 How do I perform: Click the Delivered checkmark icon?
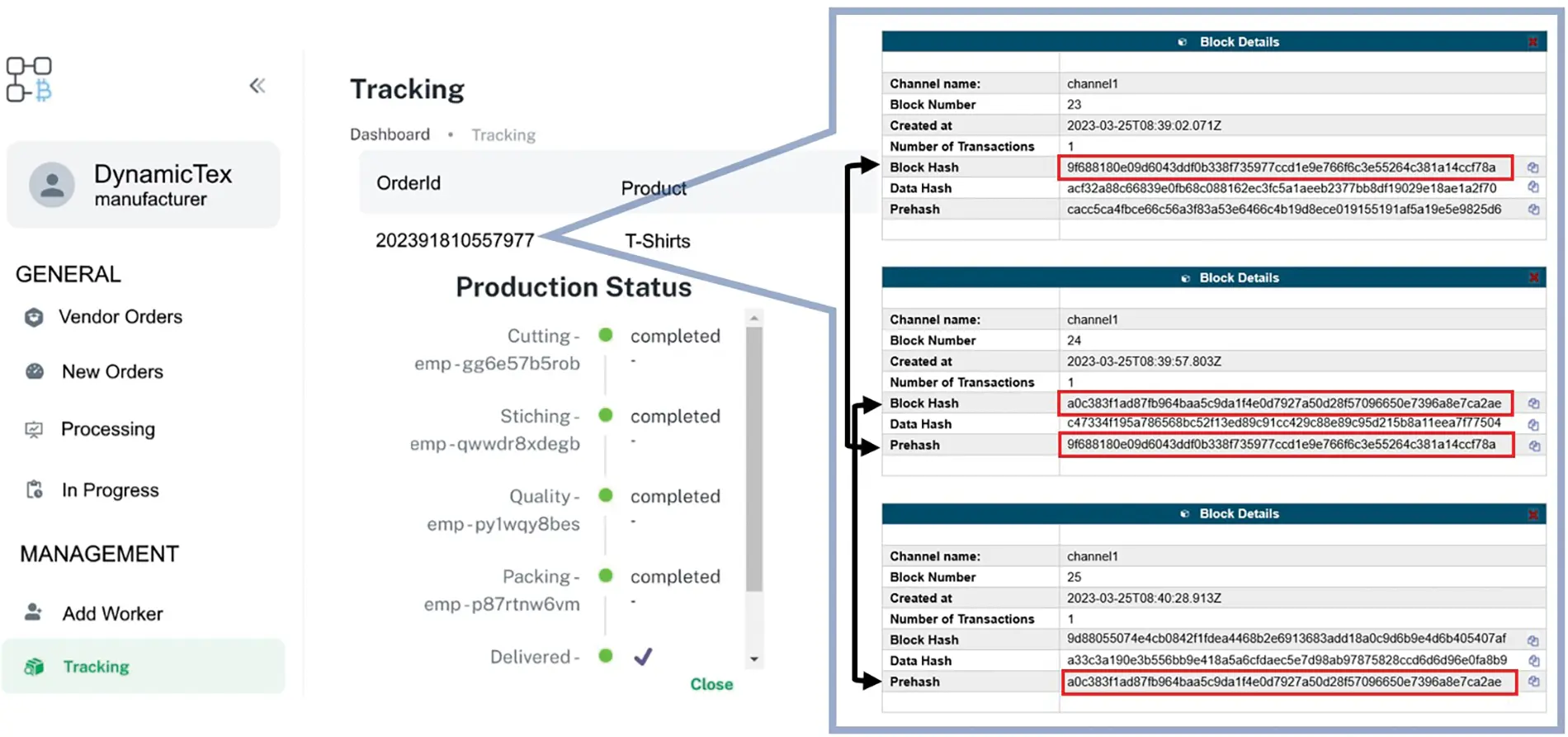click(x=644, y=656)
